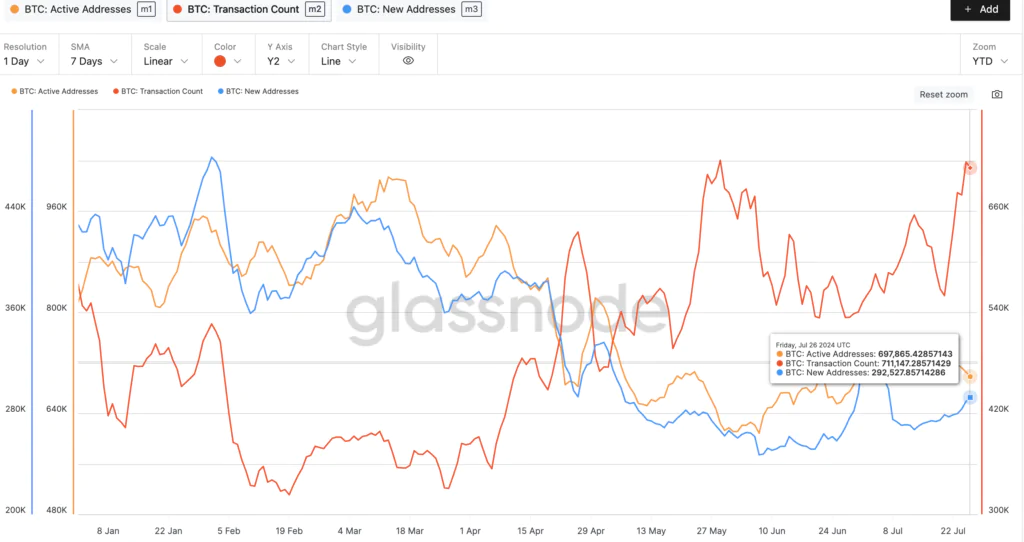Toggle the Visibility eye icon
This screenshot has height=542, width=1024.
(x=408, y=61)
